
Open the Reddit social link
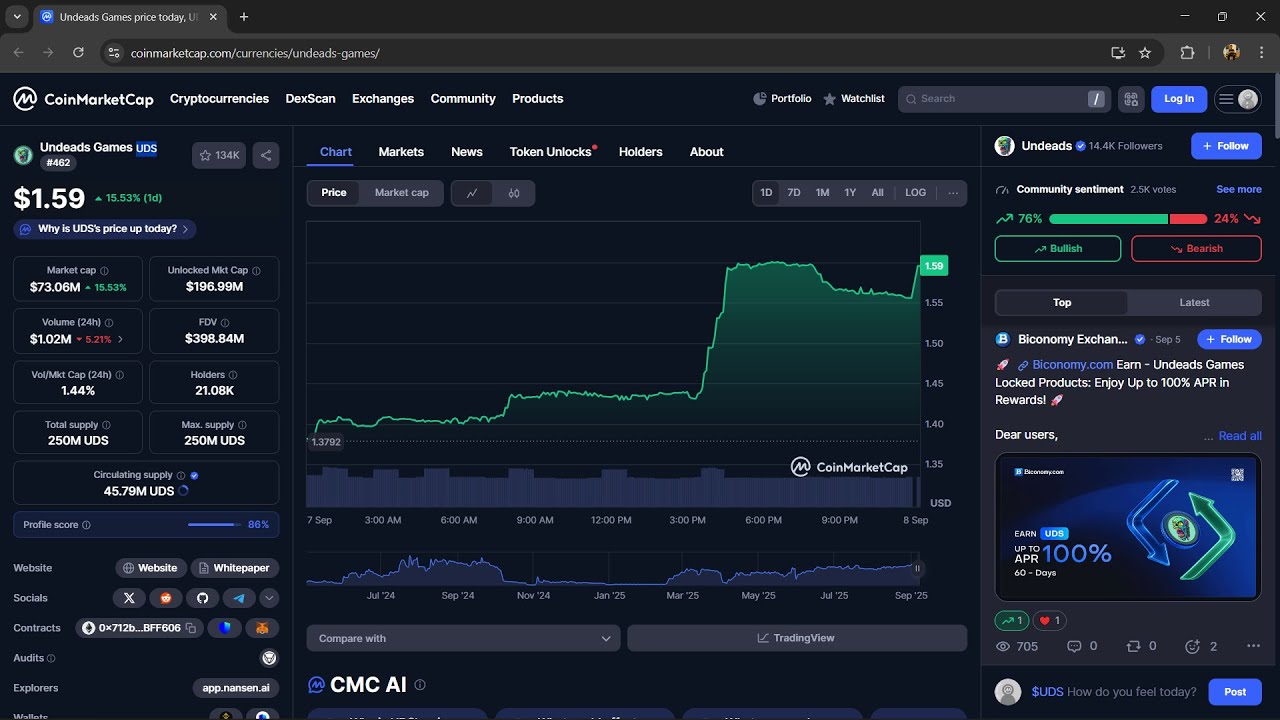pyautogui.click(x=166, y=598)
